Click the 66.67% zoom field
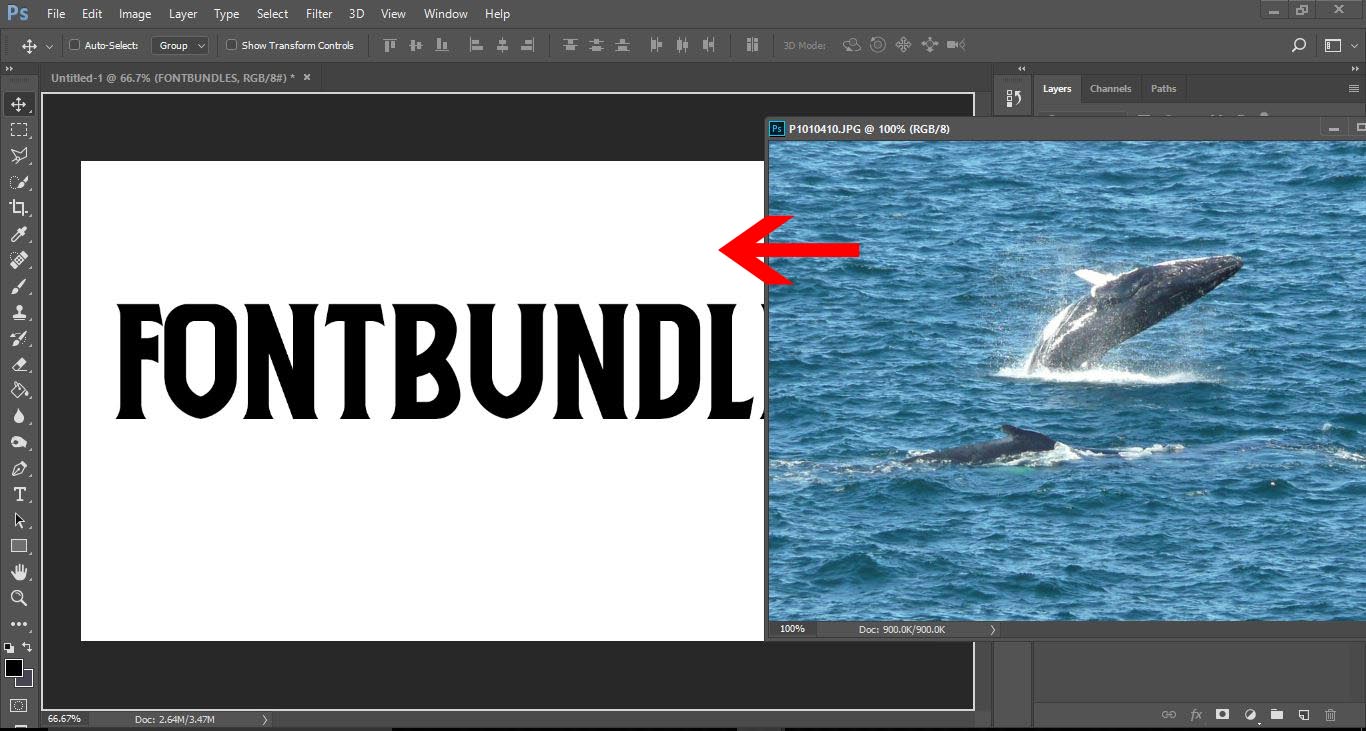 coord(64,719)
